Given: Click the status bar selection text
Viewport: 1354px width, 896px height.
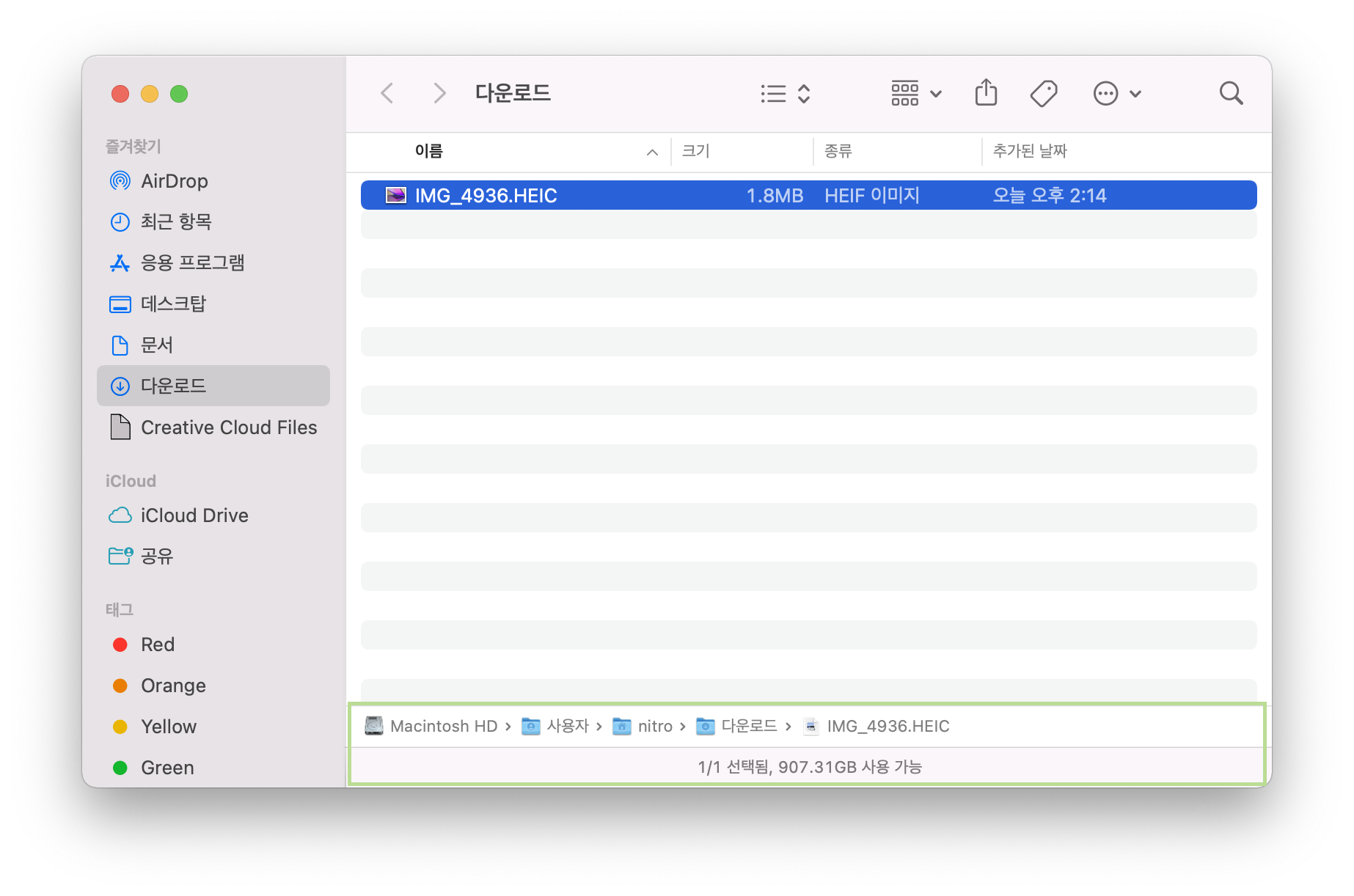Looking at the screenshot, I should pos(809,767).
